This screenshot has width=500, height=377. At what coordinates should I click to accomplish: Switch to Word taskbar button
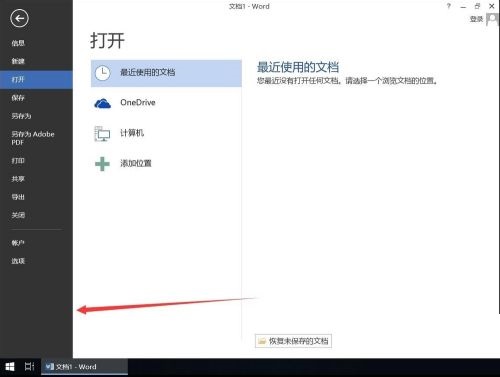pyautogui.click(x=84, y=367)
